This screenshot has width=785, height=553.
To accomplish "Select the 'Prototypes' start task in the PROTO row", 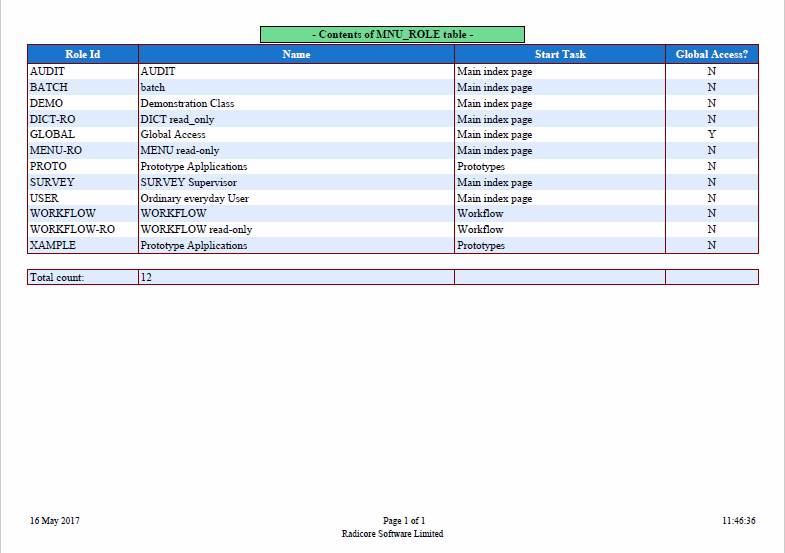I will coord(481,166).
